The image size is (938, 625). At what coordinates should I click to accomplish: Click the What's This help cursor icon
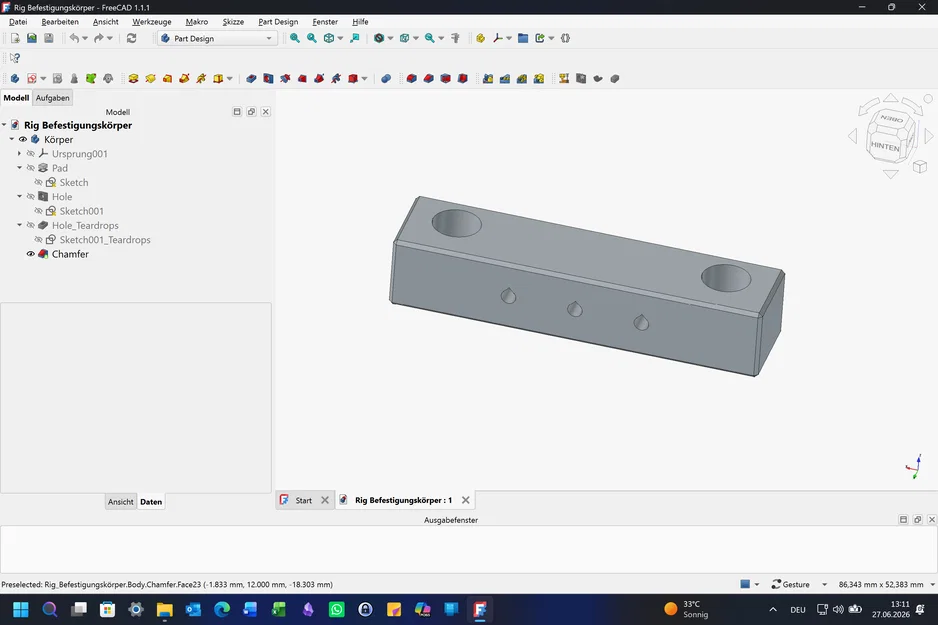tap(15, 58)
